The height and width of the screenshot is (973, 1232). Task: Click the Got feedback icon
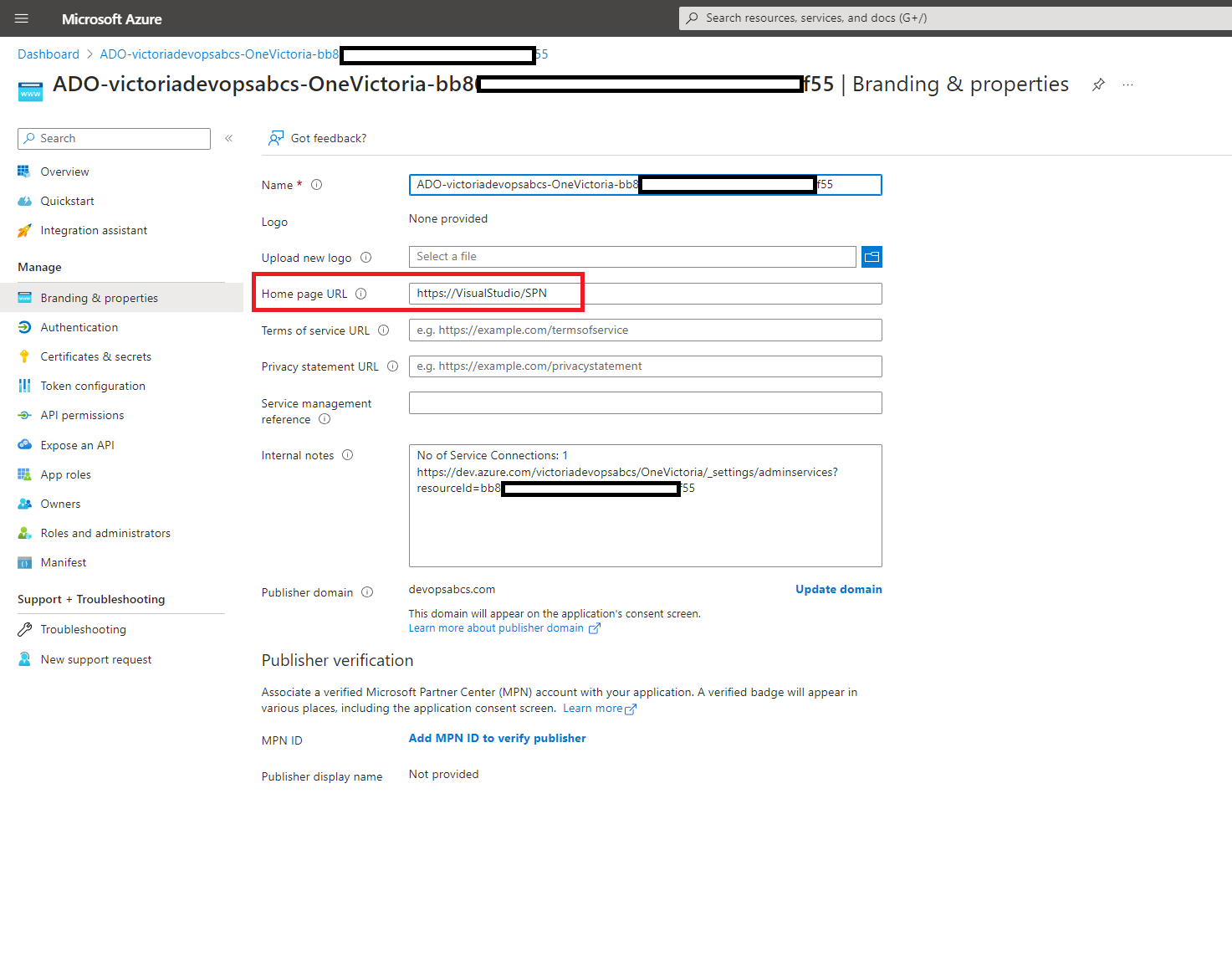click(x=275, y=138)
